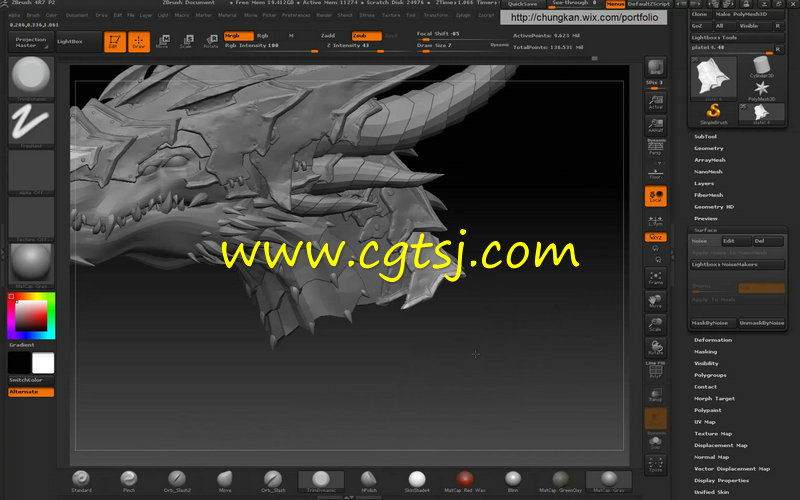Viewport: 800px width, 500px height.
Task: Toggle Zsub mode
Action: click(366, 36)
